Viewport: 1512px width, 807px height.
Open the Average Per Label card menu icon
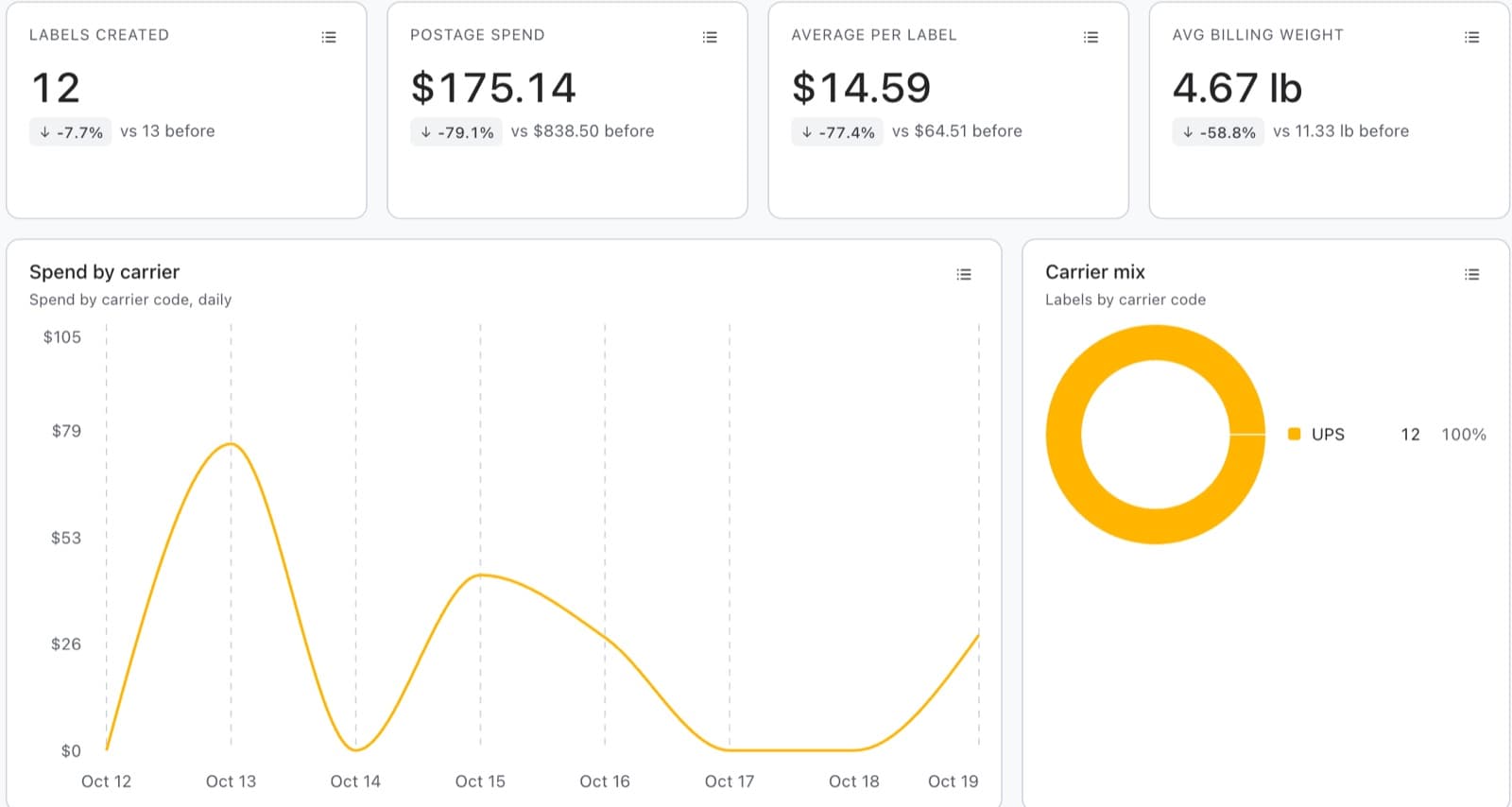(1091, 37)
